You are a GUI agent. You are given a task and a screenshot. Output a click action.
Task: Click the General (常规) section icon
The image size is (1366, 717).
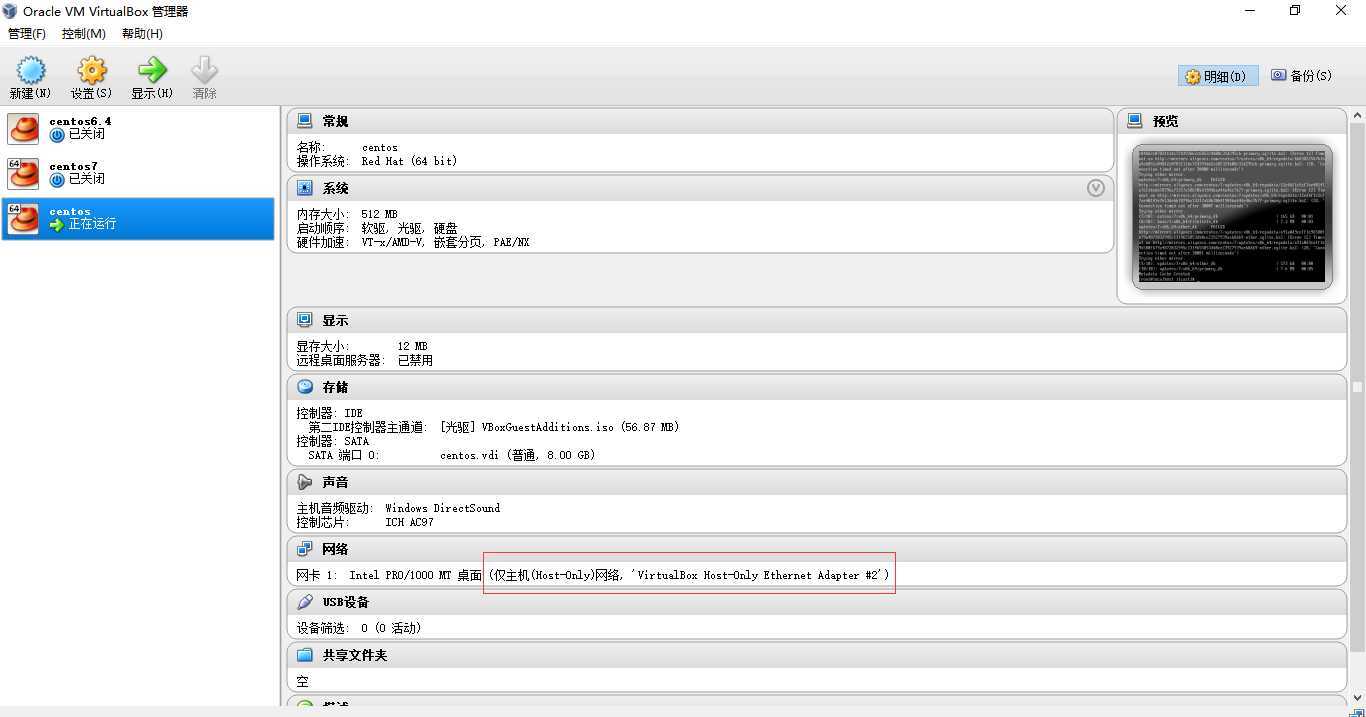coord(305,121)
